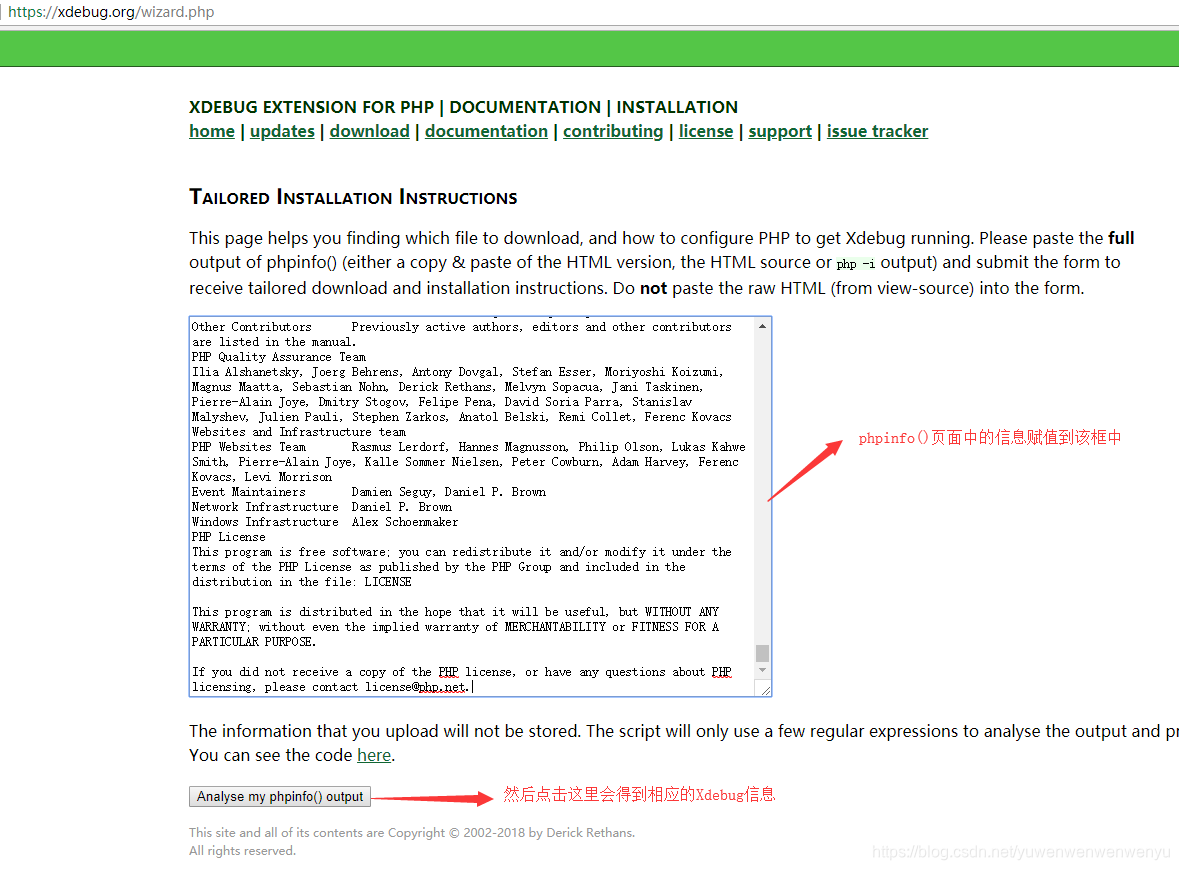The image size is (1179, 870).
Task: Open the license link
Action: (705, 132)
